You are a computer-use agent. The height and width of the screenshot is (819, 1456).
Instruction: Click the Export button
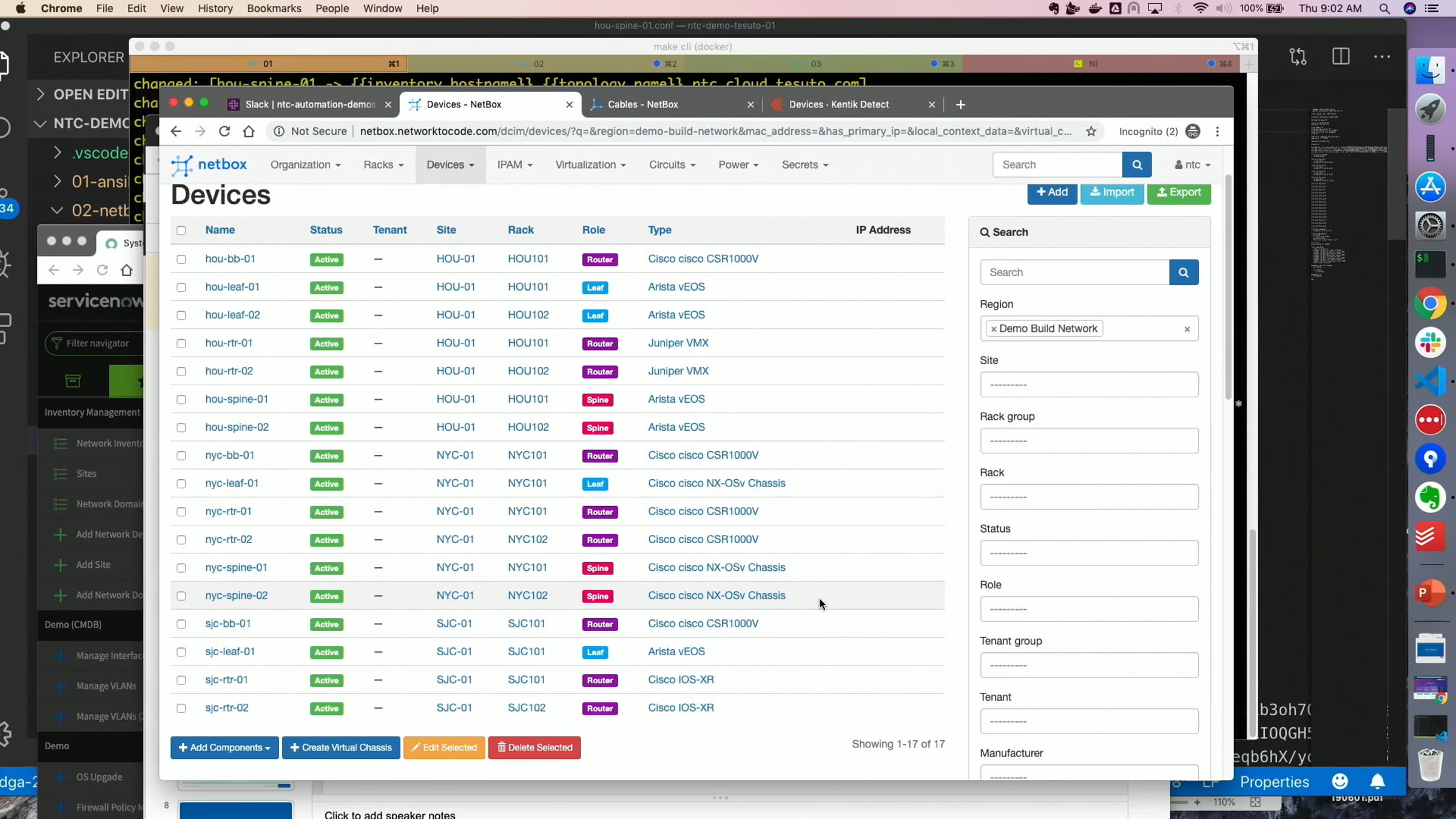[1179, 192]
